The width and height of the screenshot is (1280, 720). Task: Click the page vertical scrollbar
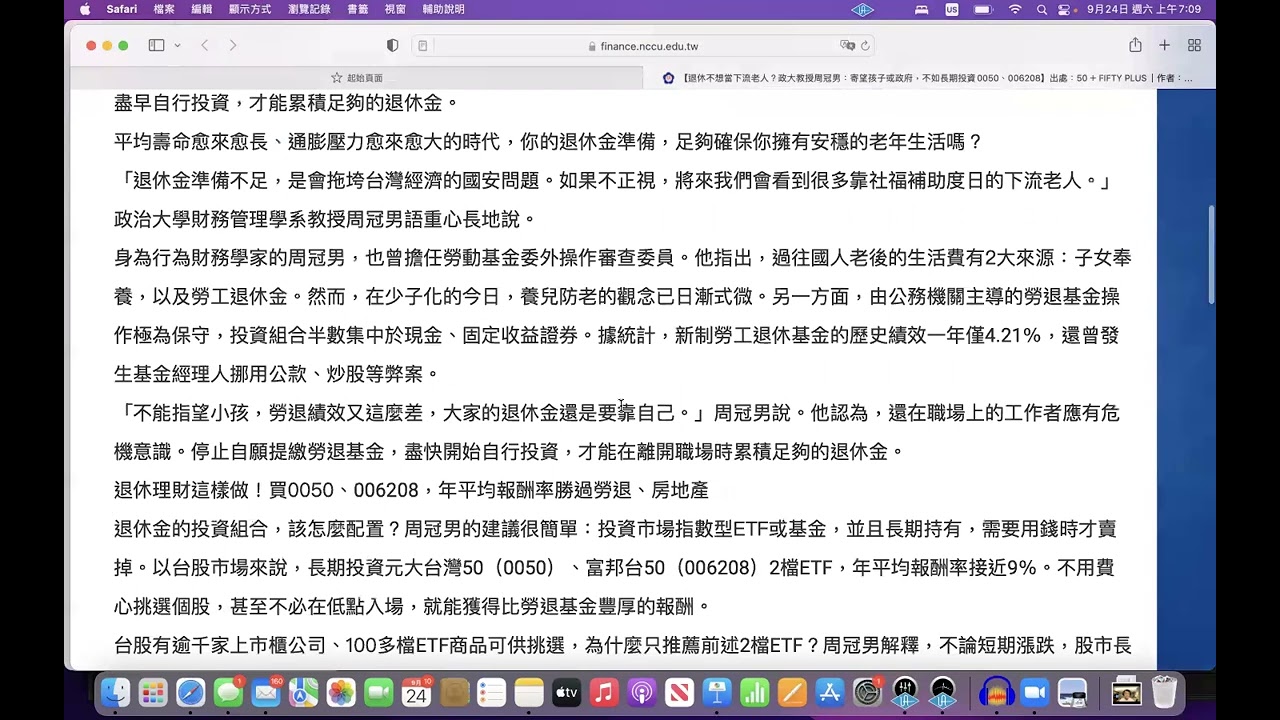tap(1212, 254)
